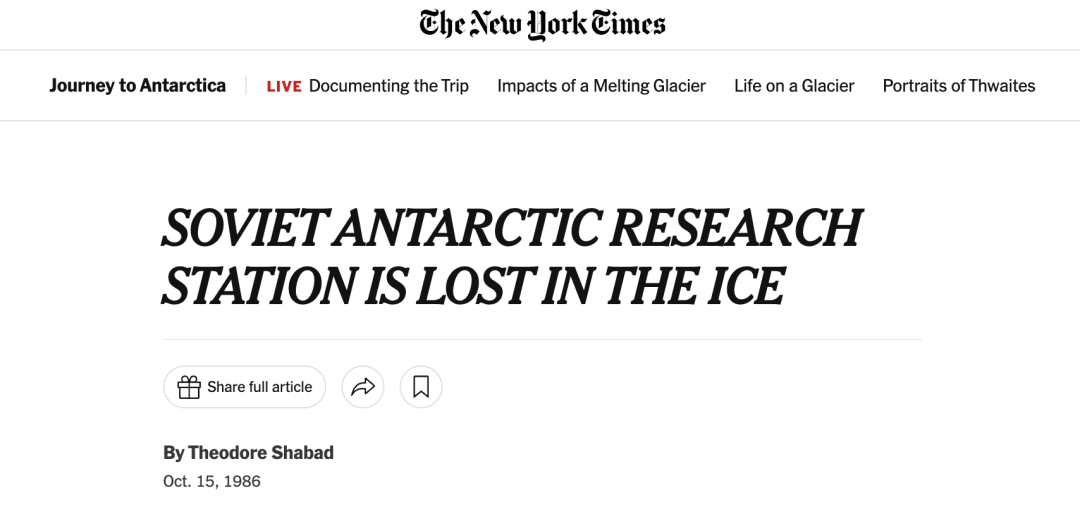1080x507 pixels.
Task: Go to The New York Times logo homepage
Action: pyautogui.click(x=542, y=24)
